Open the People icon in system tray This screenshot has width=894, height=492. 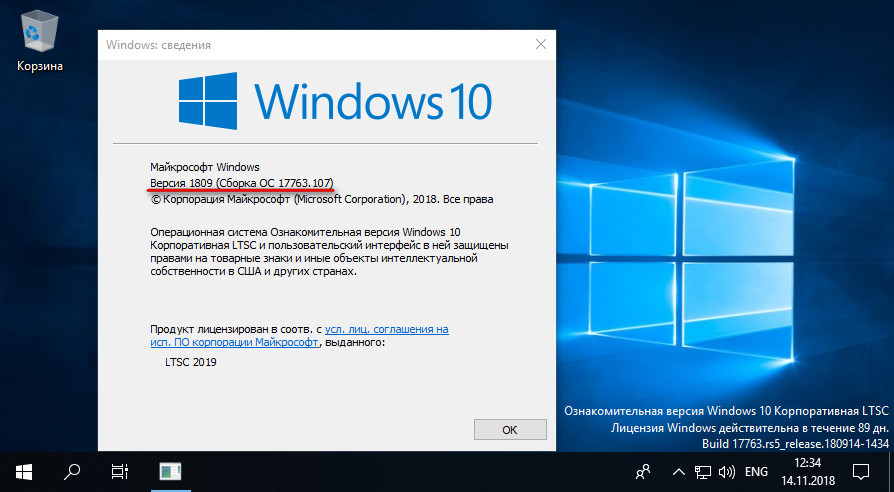(643, 472)
